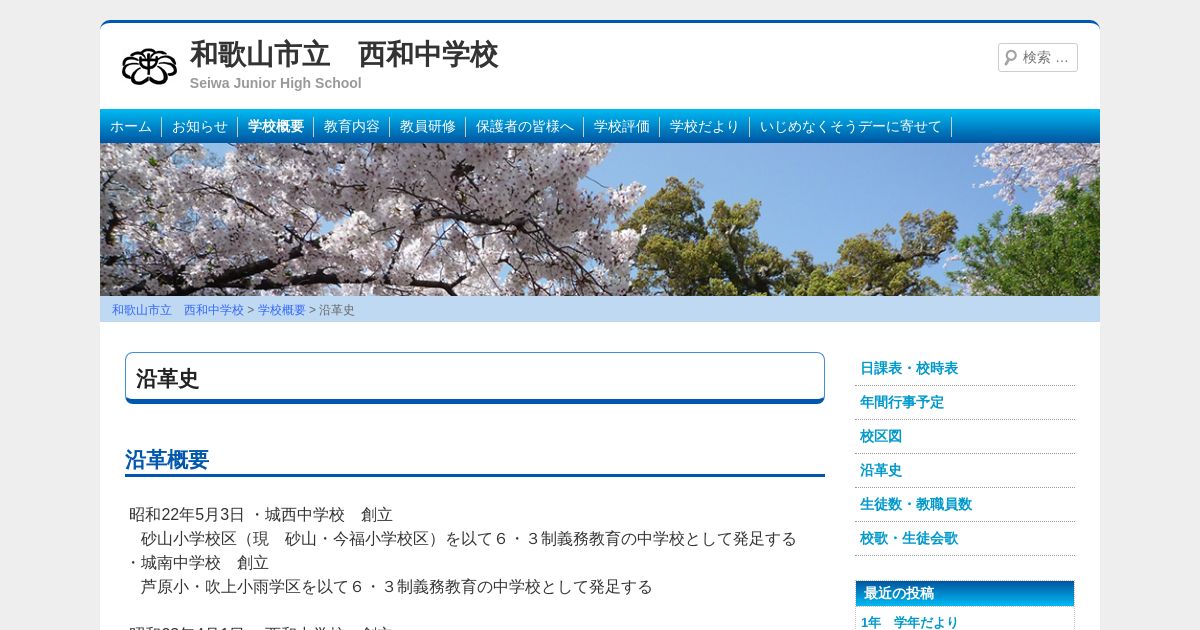Viewport: 1200px width, 630px height.
Task: Click breadcrumb text 沿革史
Action: pos(337,310)
